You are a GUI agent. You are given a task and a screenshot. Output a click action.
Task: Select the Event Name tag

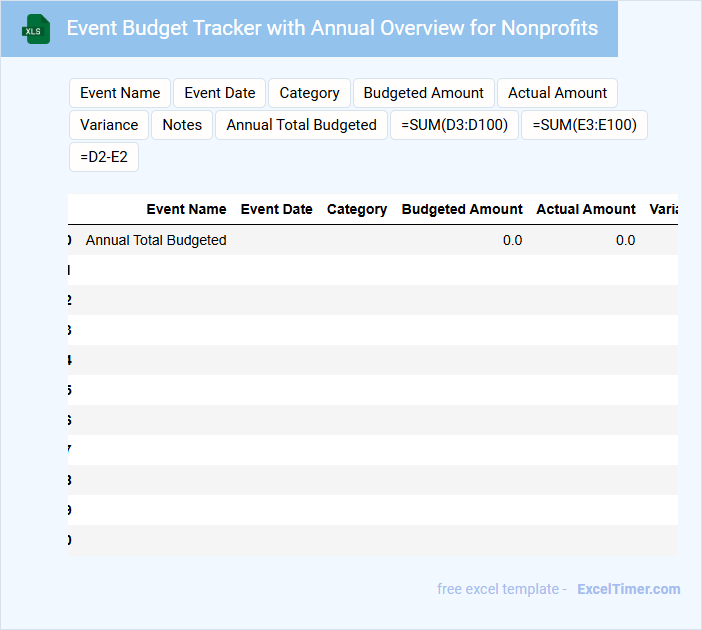[x=120, y=93]
